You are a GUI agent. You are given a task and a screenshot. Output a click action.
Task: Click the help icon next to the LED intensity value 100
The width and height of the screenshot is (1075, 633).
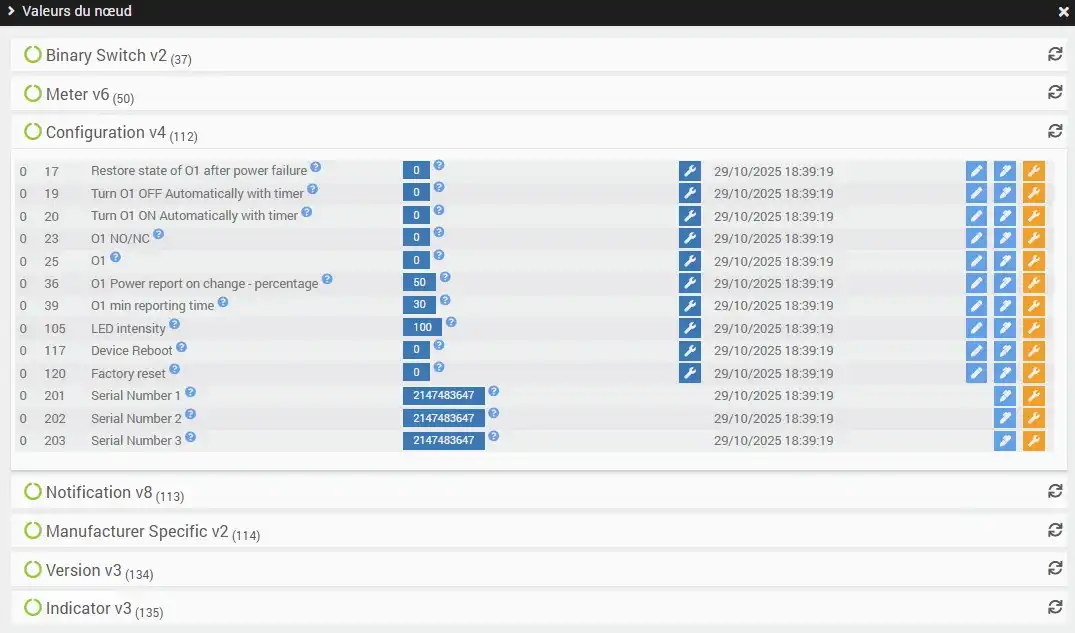point(451,322)
